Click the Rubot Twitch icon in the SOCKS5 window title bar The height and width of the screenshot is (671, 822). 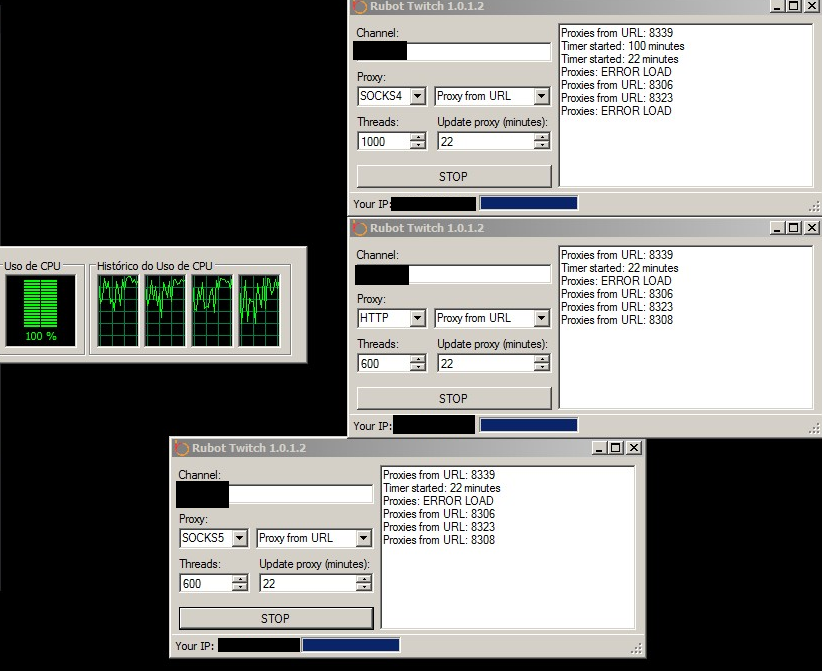(181, 448)
